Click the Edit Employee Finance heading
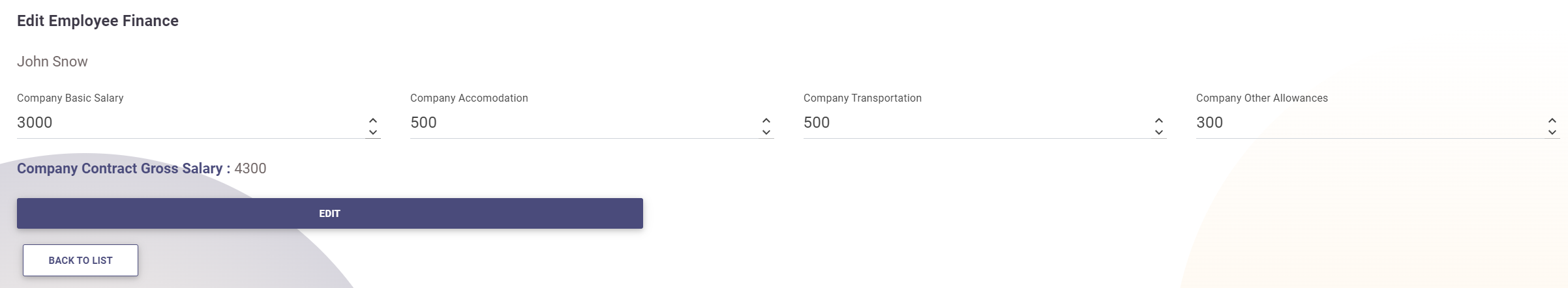Viewport: 1568px width, 288px height. [x=98, y=21]
